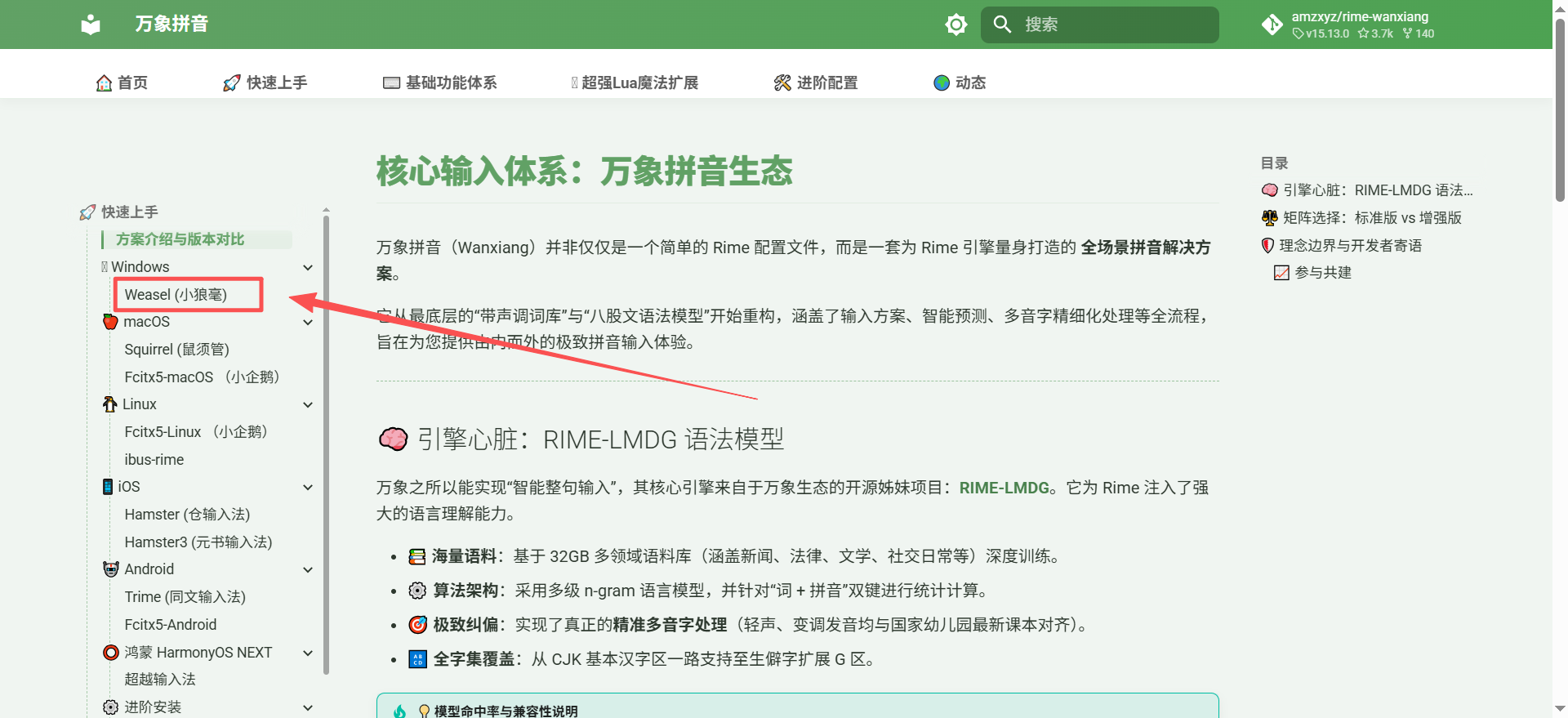This screenshot has width=1568, height=718.
Task: Open the 超强Lua魔法扩展 tab
Action: coord(635,83)
